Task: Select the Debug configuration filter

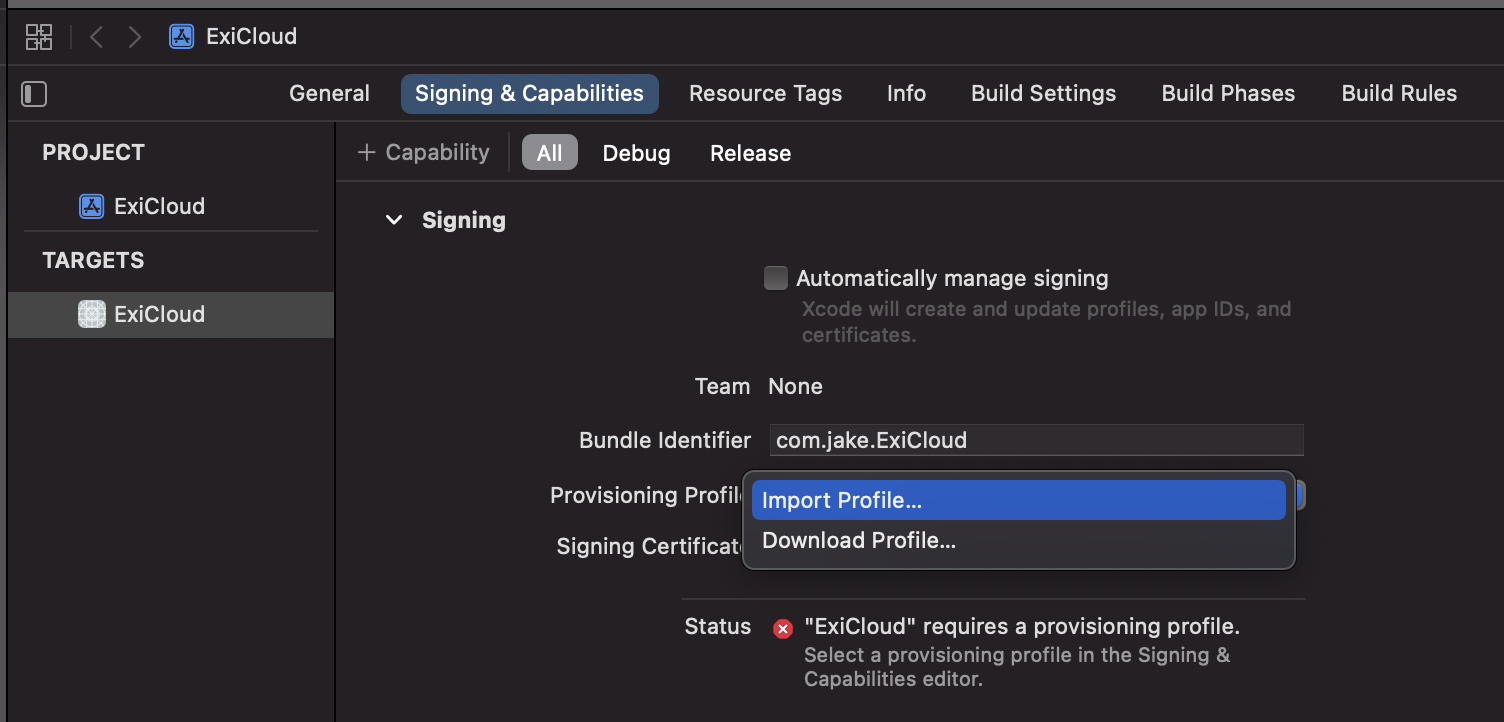Action: (x=636, y=154)
